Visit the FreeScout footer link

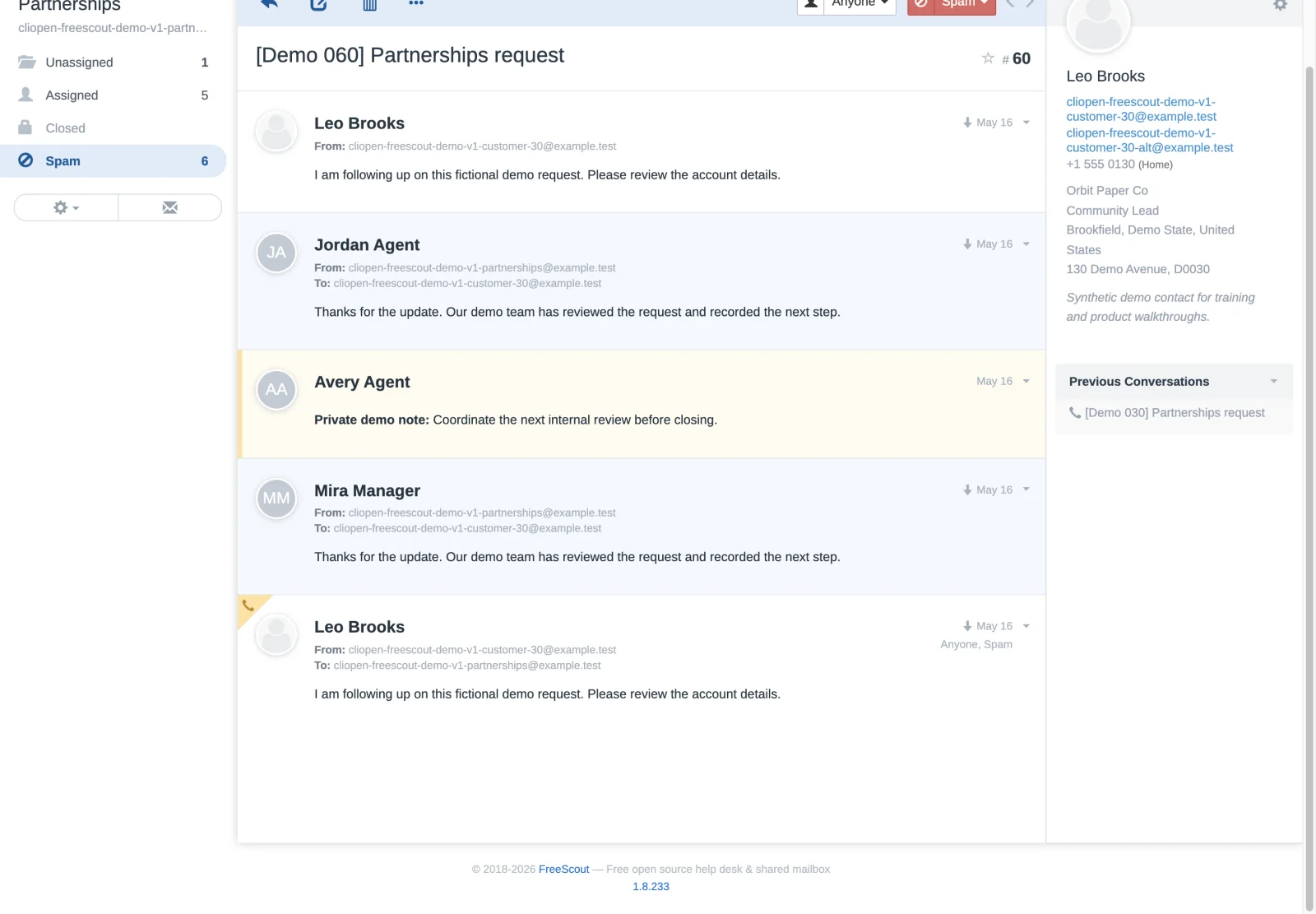[x=563, y=869]
